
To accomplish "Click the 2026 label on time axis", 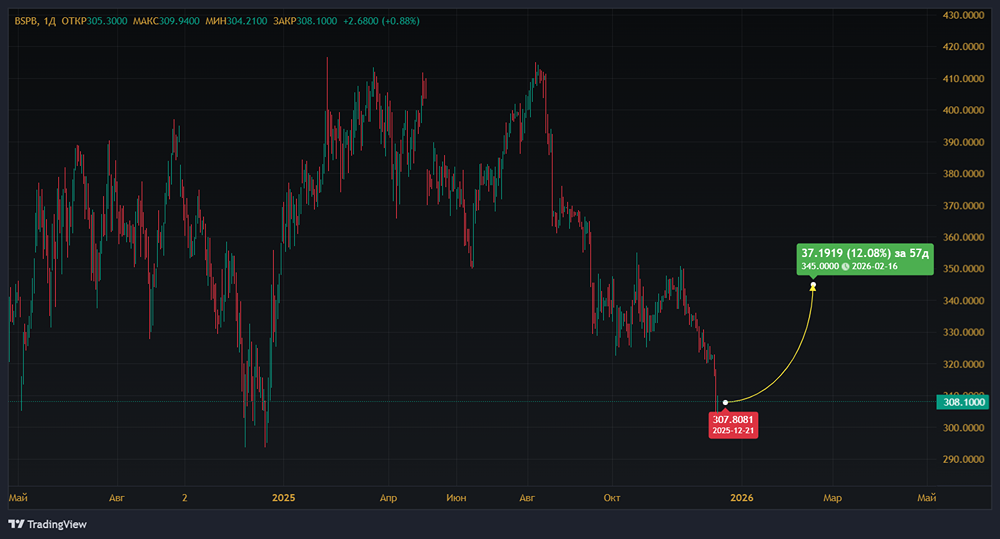I will 741,497.
